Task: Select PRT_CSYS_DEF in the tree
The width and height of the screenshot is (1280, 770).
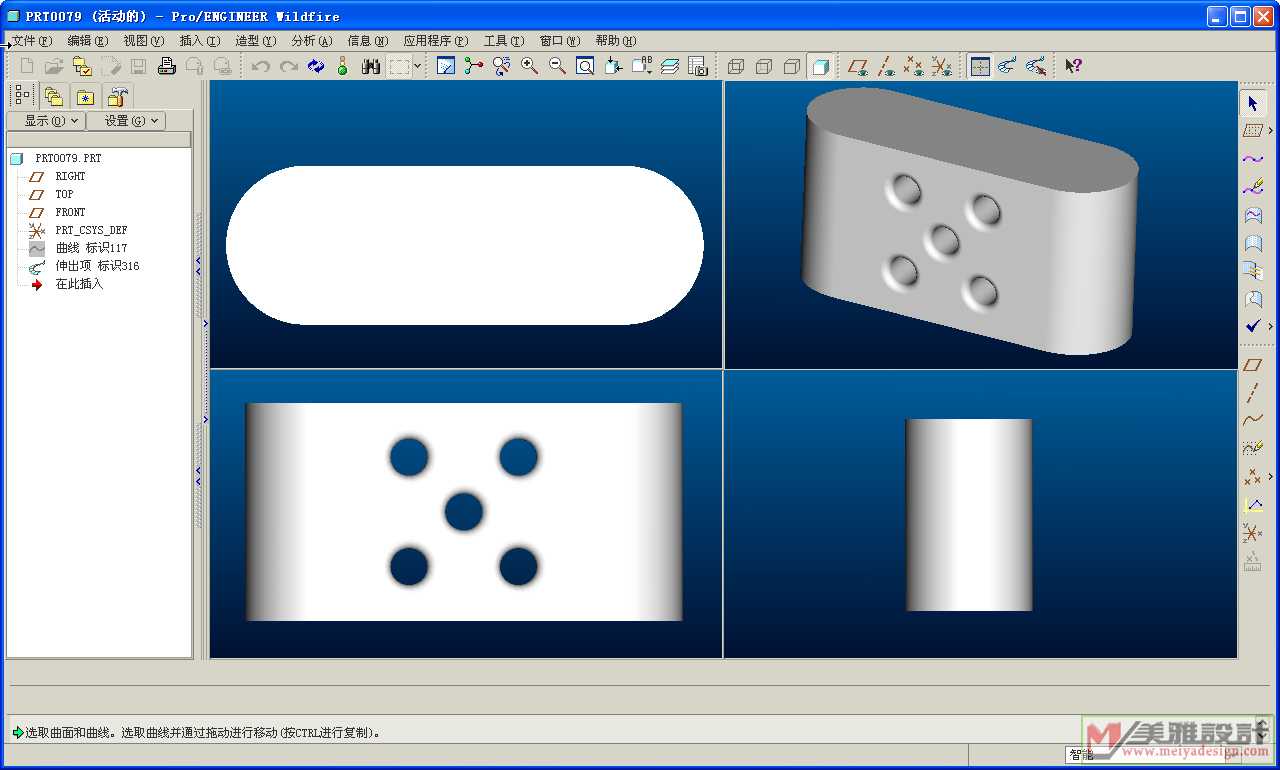Action: (91, 230)
